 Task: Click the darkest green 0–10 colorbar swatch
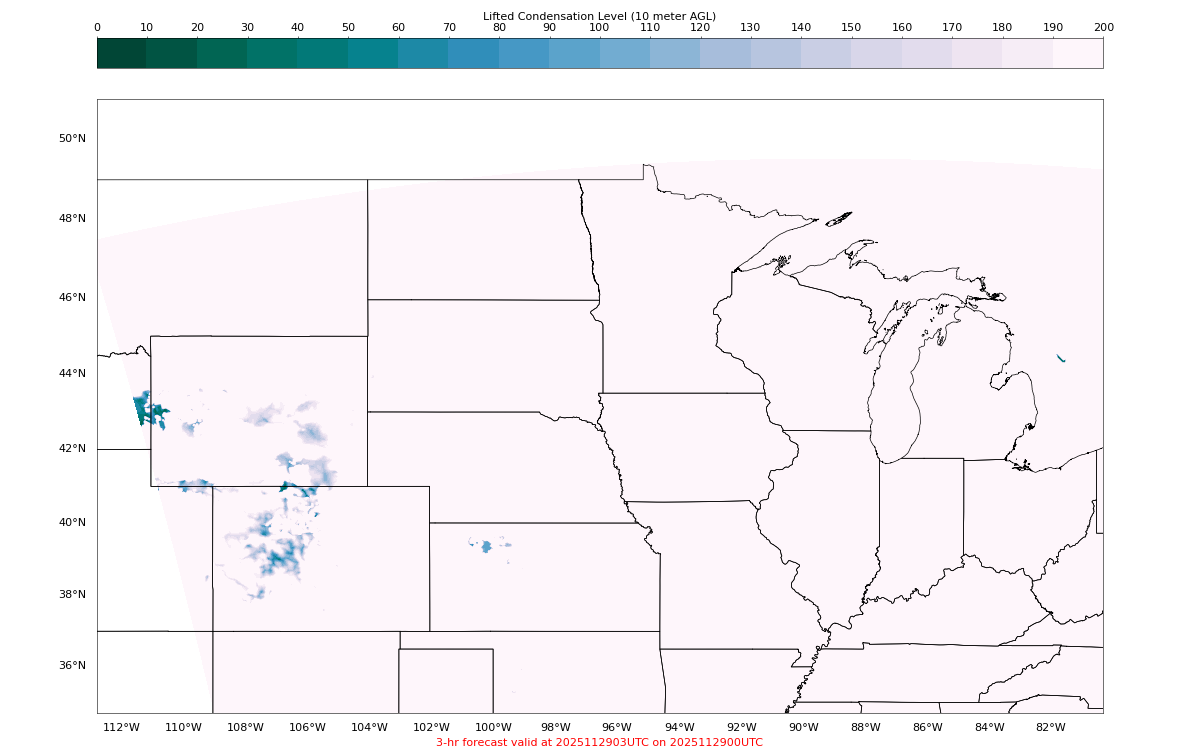click(122, 53)
